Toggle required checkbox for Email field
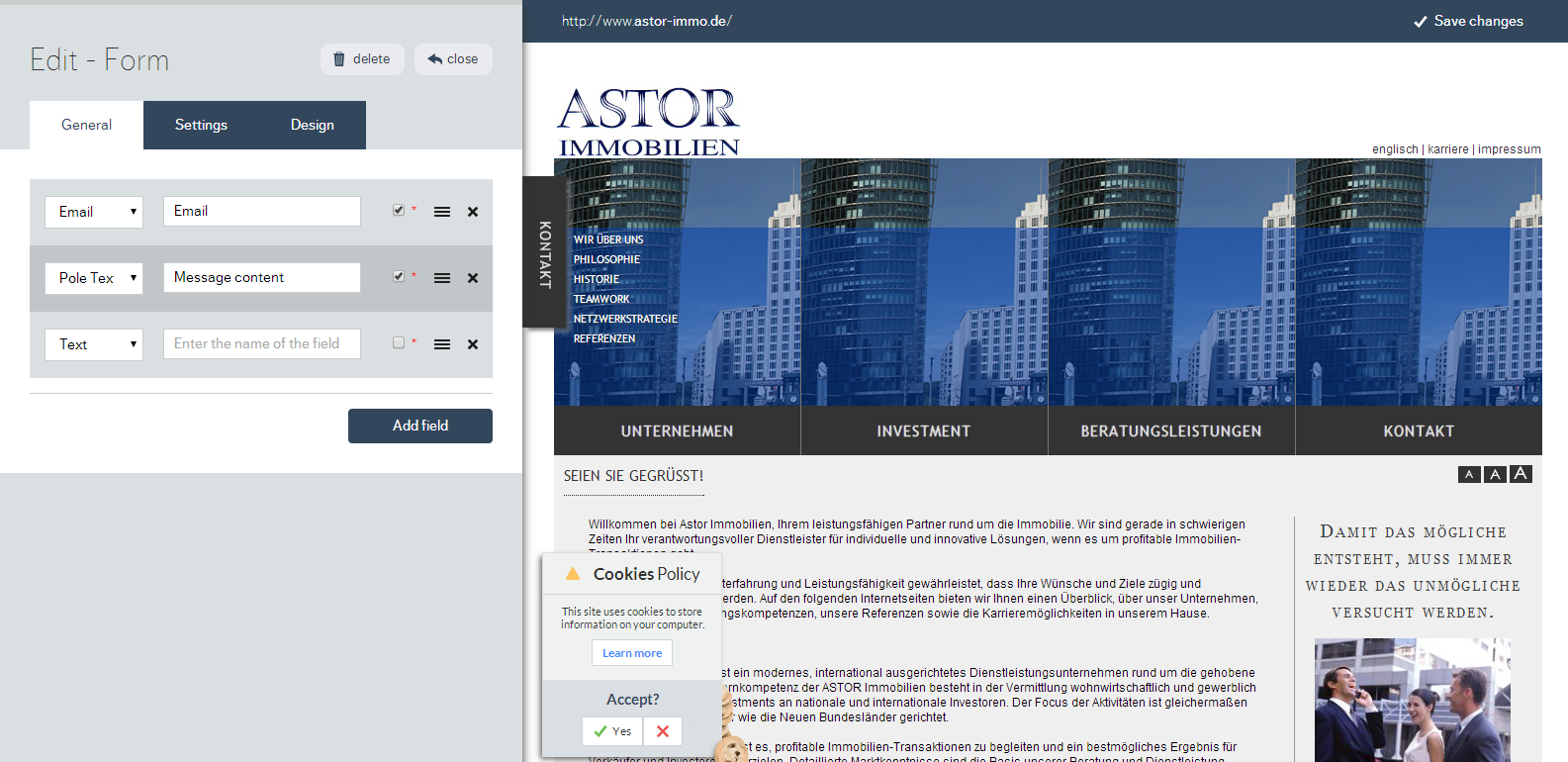 399,210
